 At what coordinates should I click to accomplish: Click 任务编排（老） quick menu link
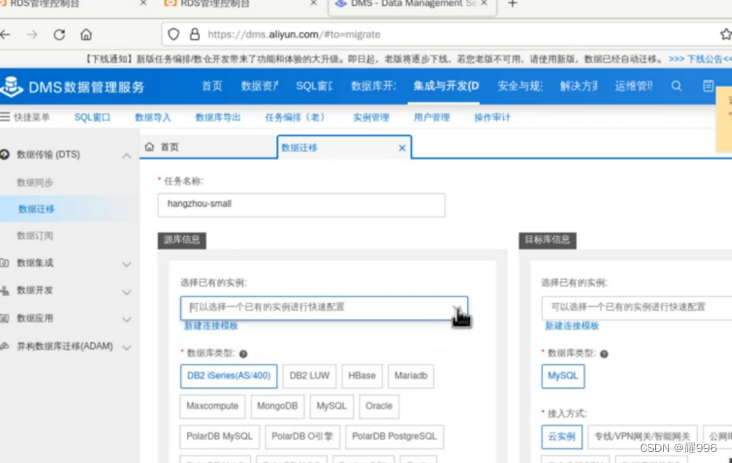[x=297, y=118]
